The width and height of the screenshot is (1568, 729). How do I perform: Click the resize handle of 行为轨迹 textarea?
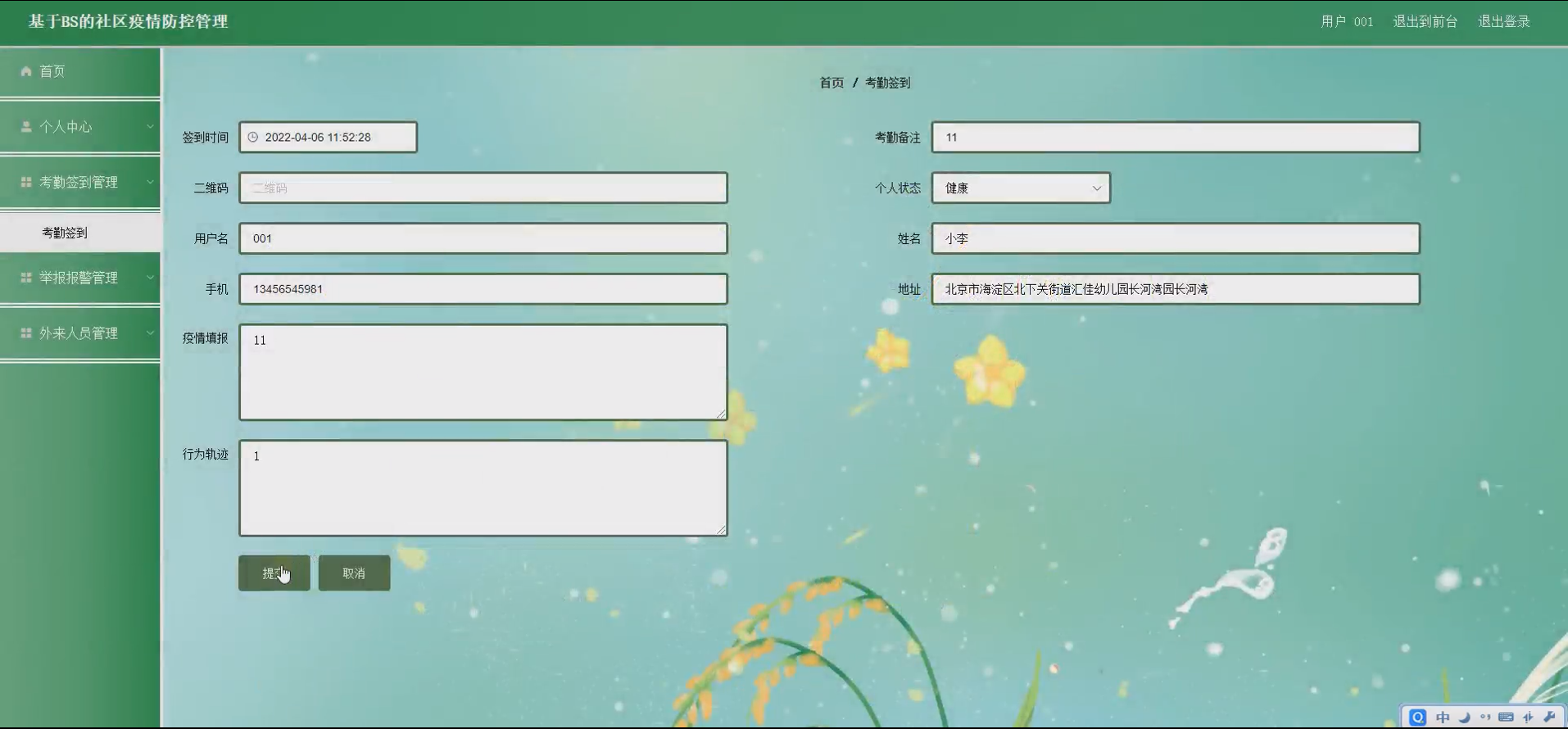721,530
